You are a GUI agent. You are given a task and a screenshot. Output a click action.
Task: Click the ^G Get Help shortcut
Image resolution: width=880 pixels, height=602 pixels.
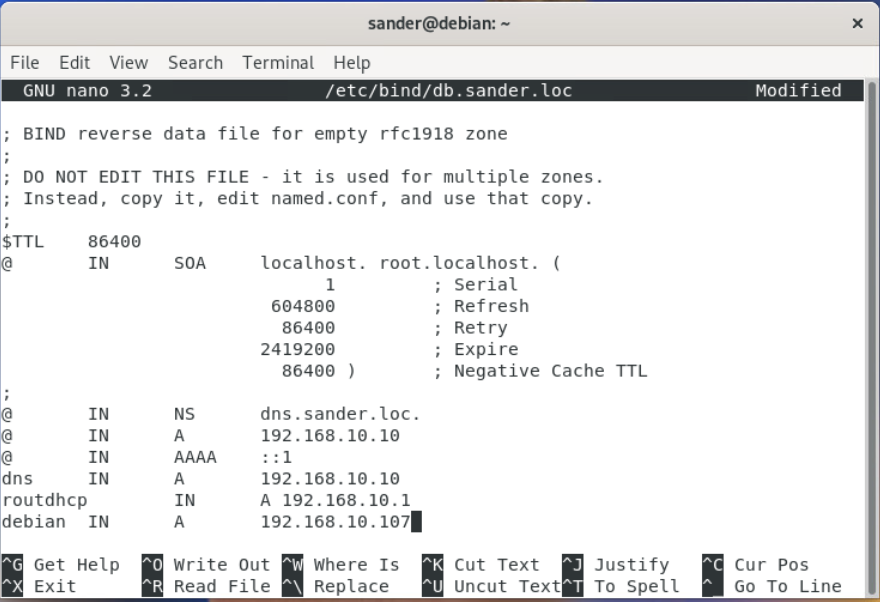point(61,565)
